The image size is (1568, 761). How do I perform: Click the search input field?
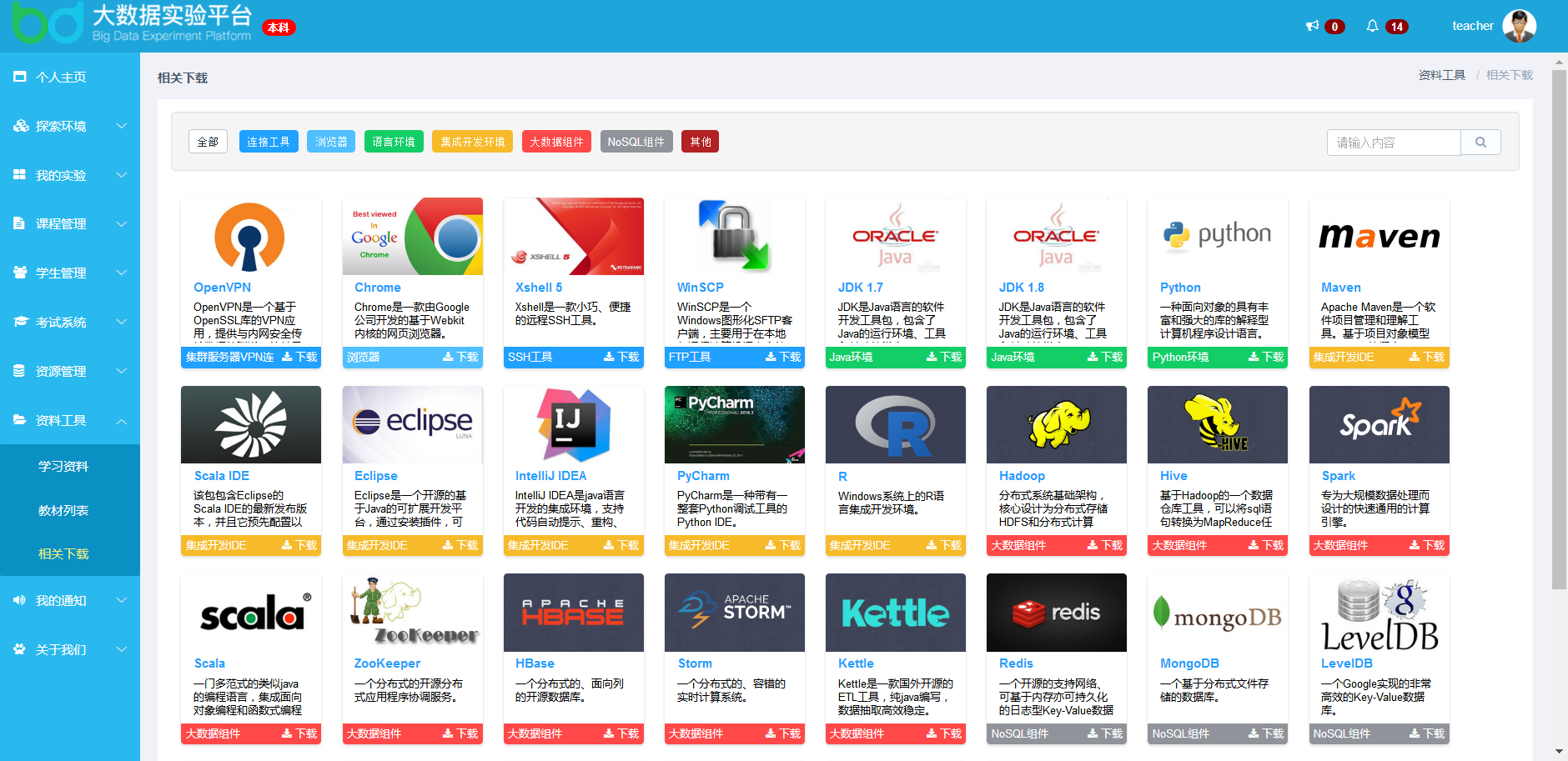[1393, 143]
